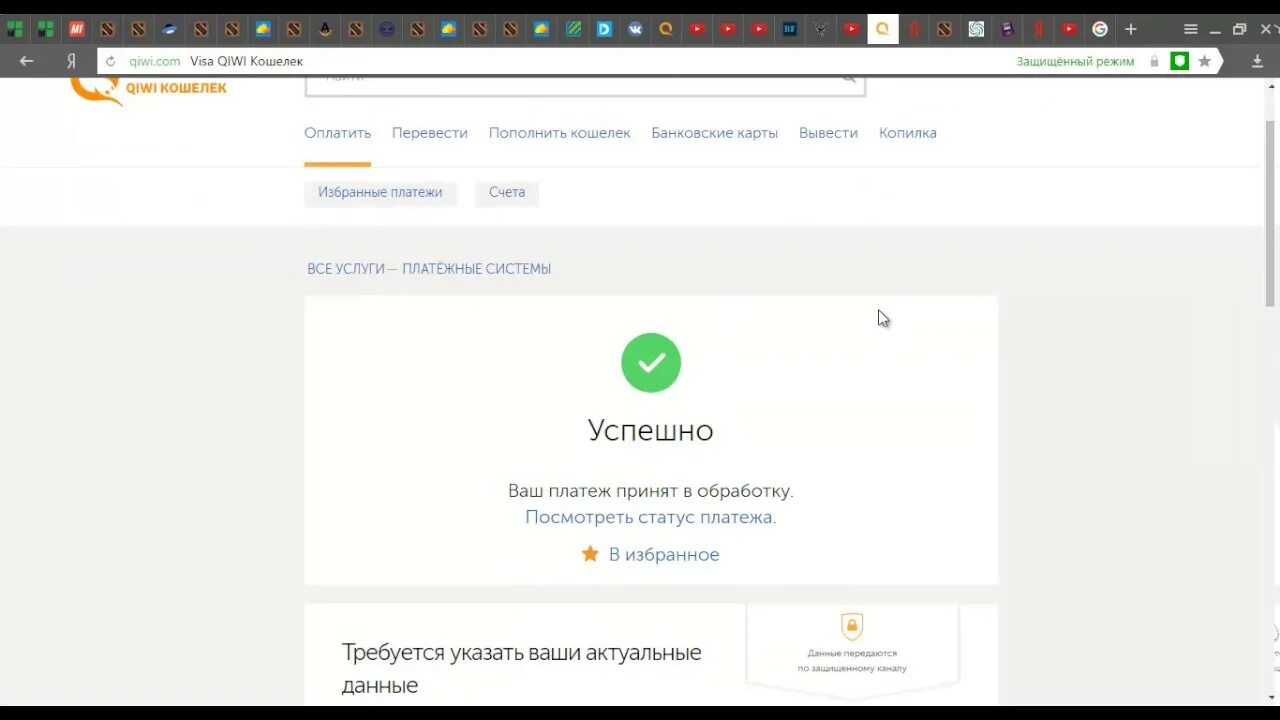1280x720 pixels.
Task: Switch to the Amazon browser tab
Action: pos(325,29)
